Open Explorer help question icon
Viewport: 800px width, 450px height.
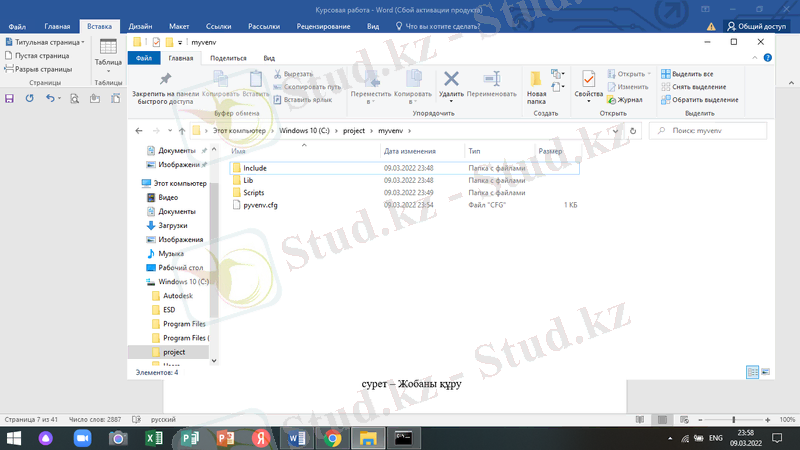[767, 58]
